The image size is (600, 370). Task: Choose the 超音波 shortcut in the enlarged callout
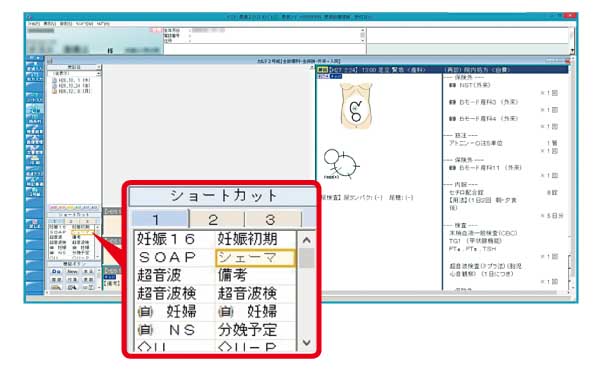159,275
